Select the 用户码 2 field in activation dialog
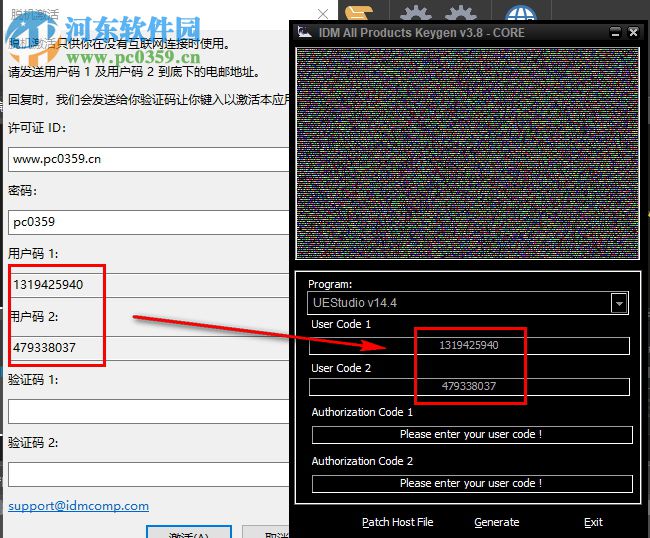 point(149,347)
